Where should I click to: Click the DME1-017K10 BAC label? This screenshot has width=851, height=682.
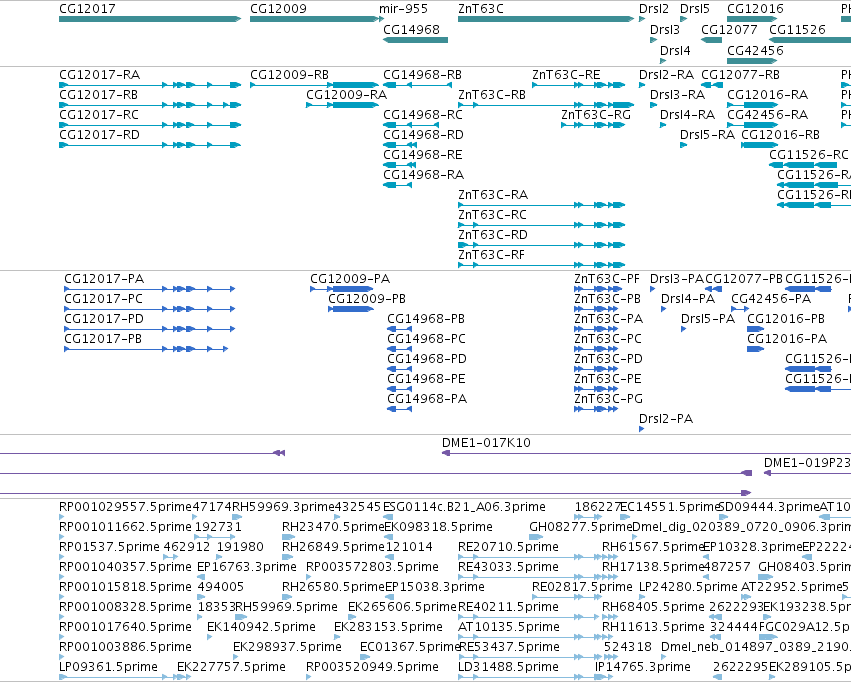pyautogui.click(x=486, y=442)
